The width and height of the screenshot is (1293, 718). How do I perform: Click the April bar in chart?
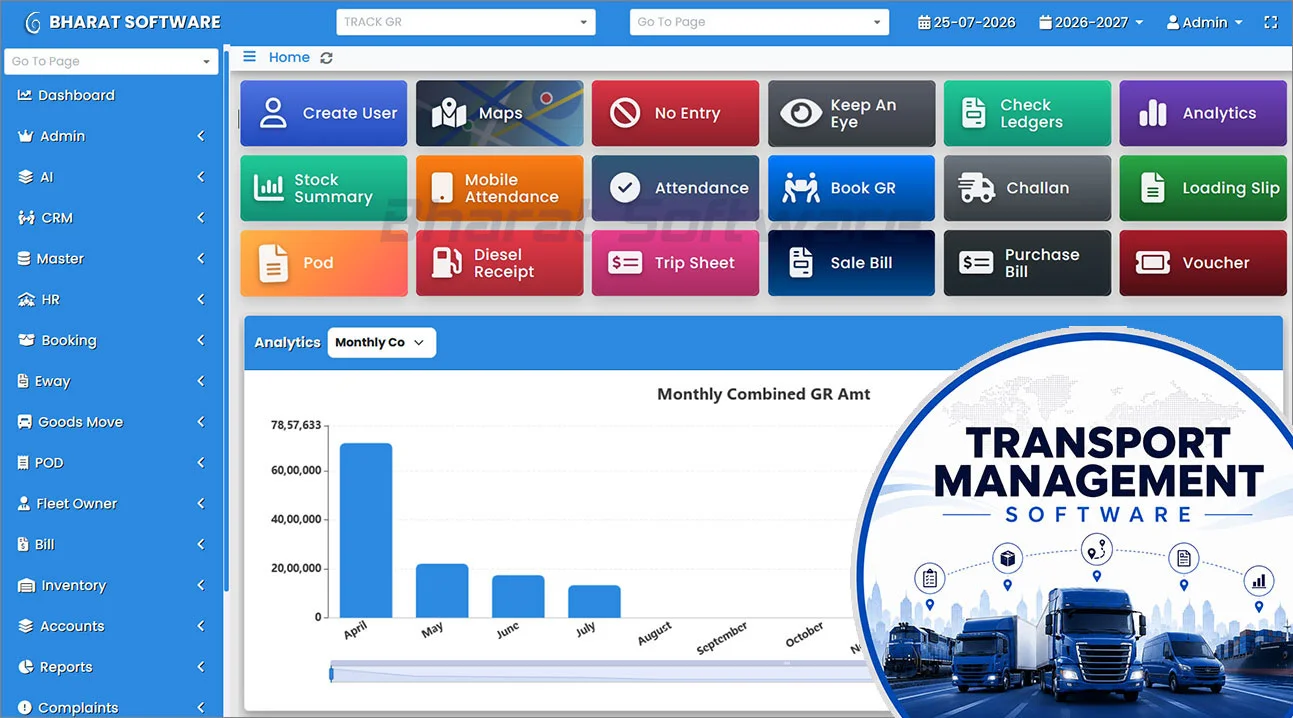(366, 530)
